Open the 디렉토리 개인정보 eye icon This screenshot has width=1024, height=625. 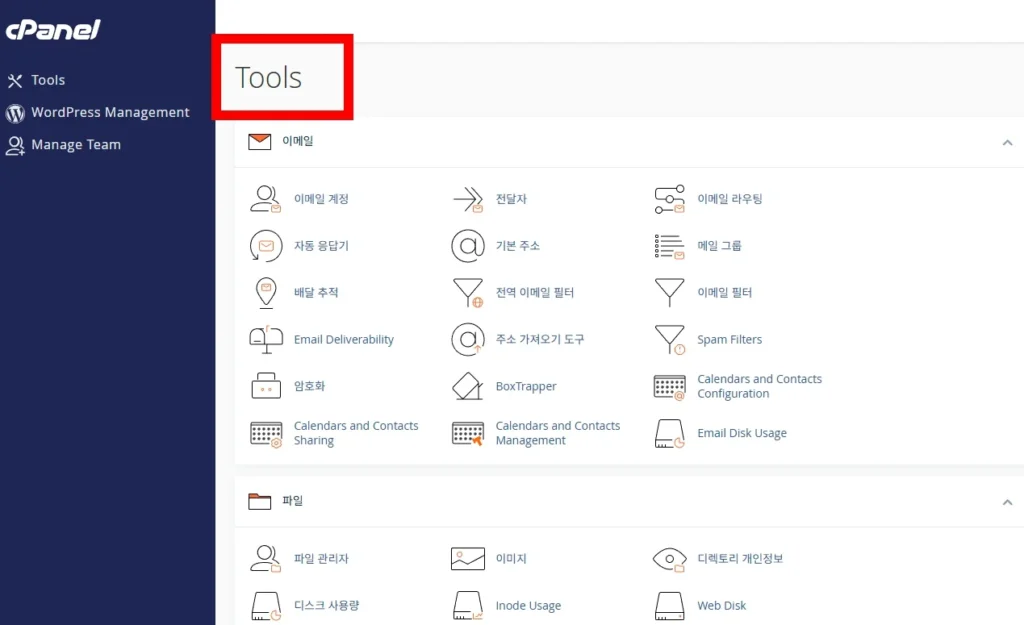pyautogui.click(x=669, y=559)
